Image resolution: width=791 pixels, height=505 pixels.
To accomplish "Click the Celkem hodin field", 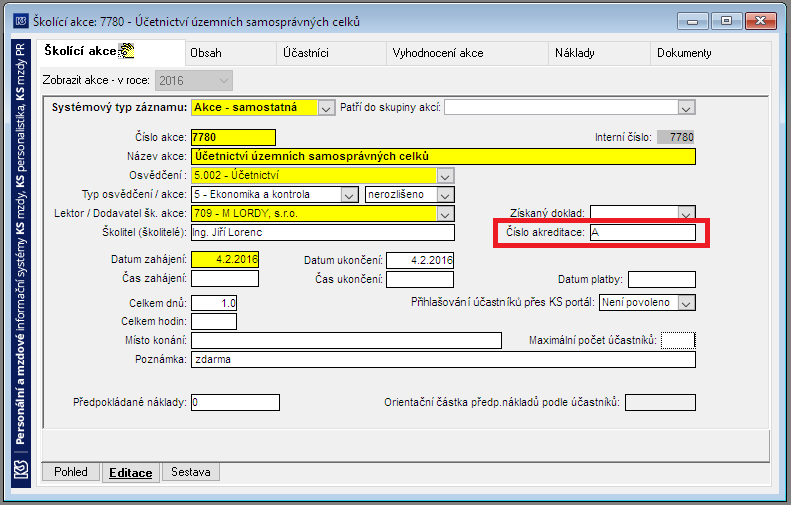I will 214,321.
